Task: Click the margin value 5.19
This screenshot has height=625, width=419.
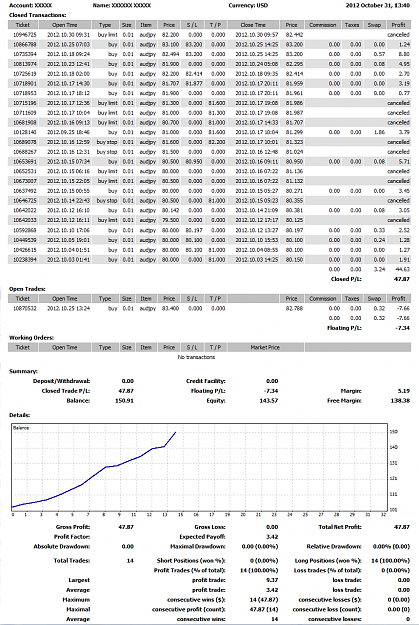Action: 403,391
